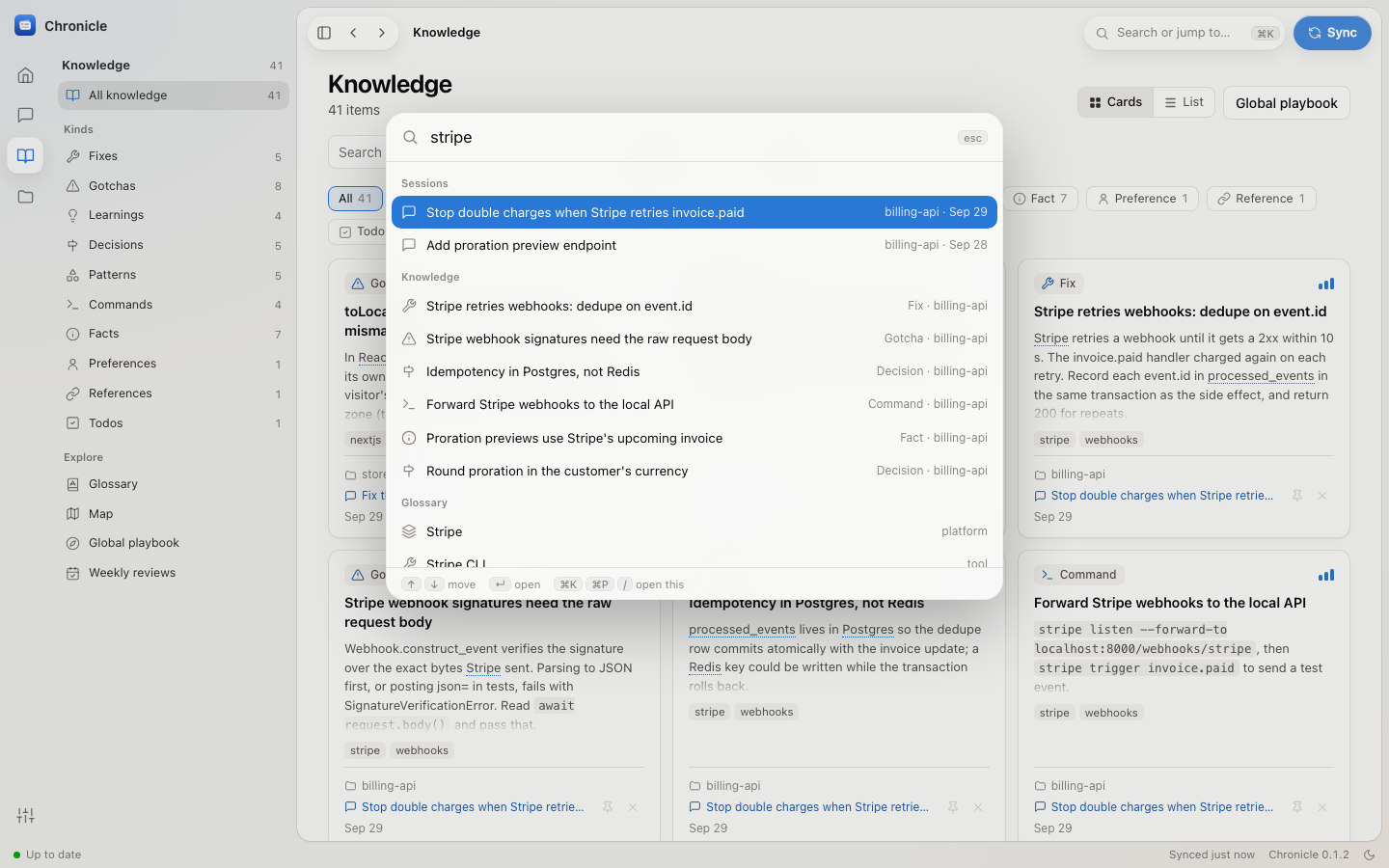The height and width of the screenshot is (868, 1389).
Task: Dismiss the Stripe retries webhooks Fix card
Action: 1322,496
